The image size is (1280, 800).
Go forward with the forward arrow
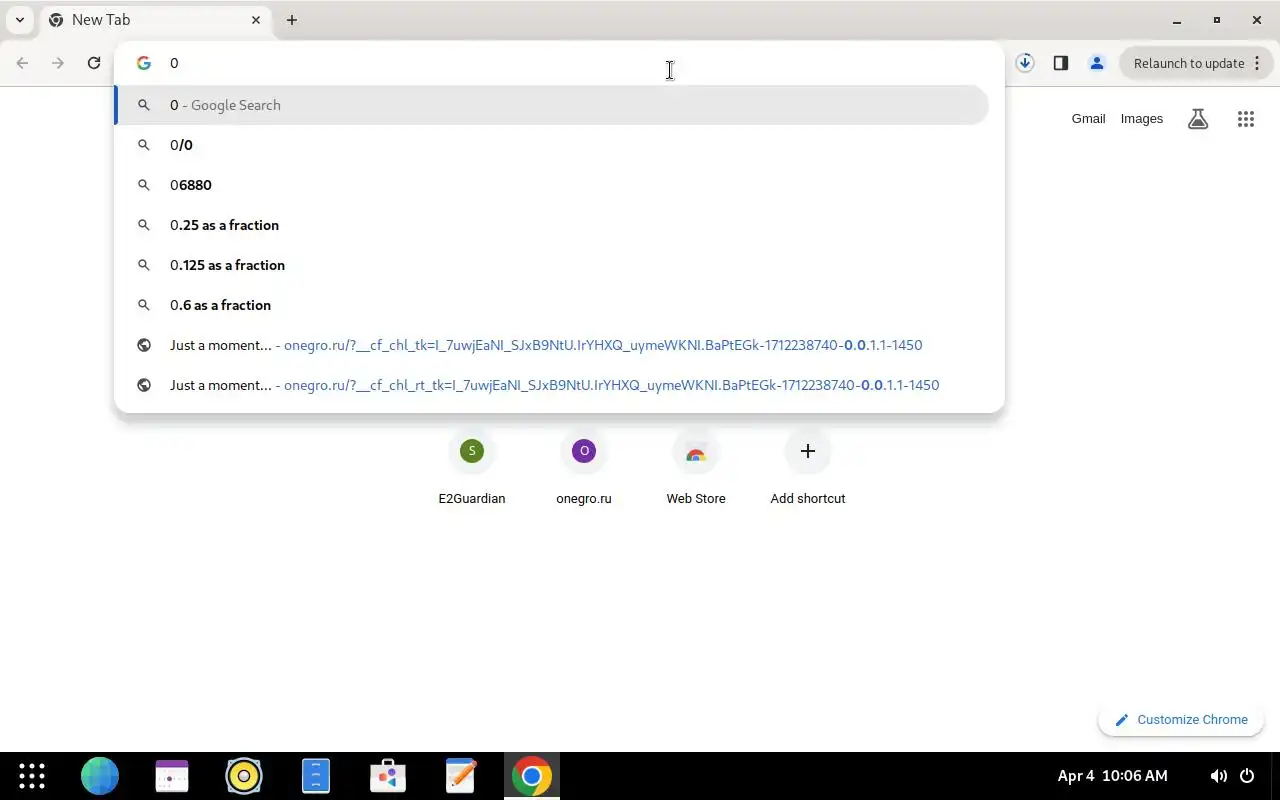(x=58, y=63)
